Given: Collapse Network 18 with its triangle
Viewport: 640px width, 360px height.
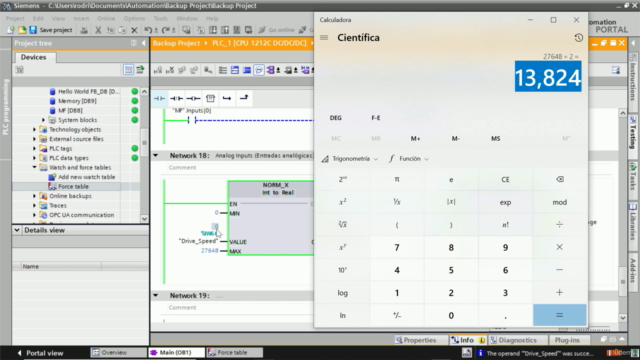Looking at the screenshot, I should [156, 156].
